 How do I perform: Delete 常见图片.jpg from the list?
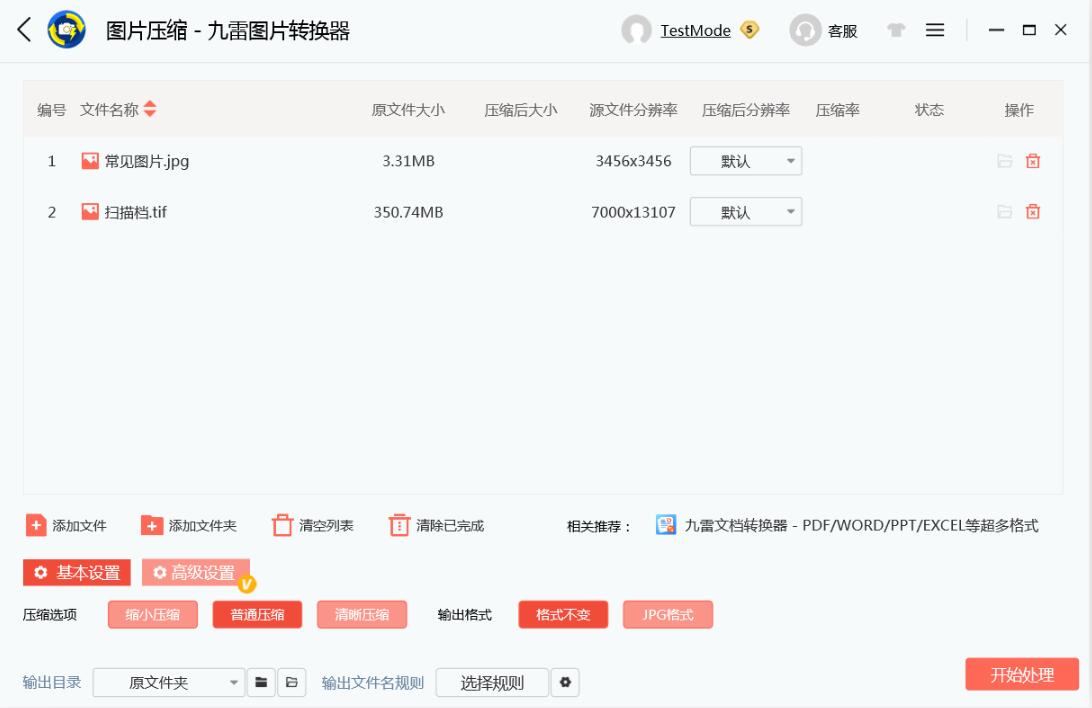1033,161
